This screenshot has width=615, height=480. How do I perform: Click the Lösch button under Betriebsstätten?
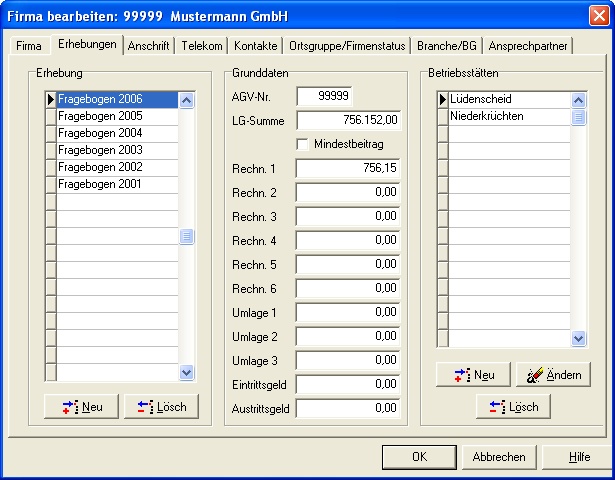click(x=513, y=407)
